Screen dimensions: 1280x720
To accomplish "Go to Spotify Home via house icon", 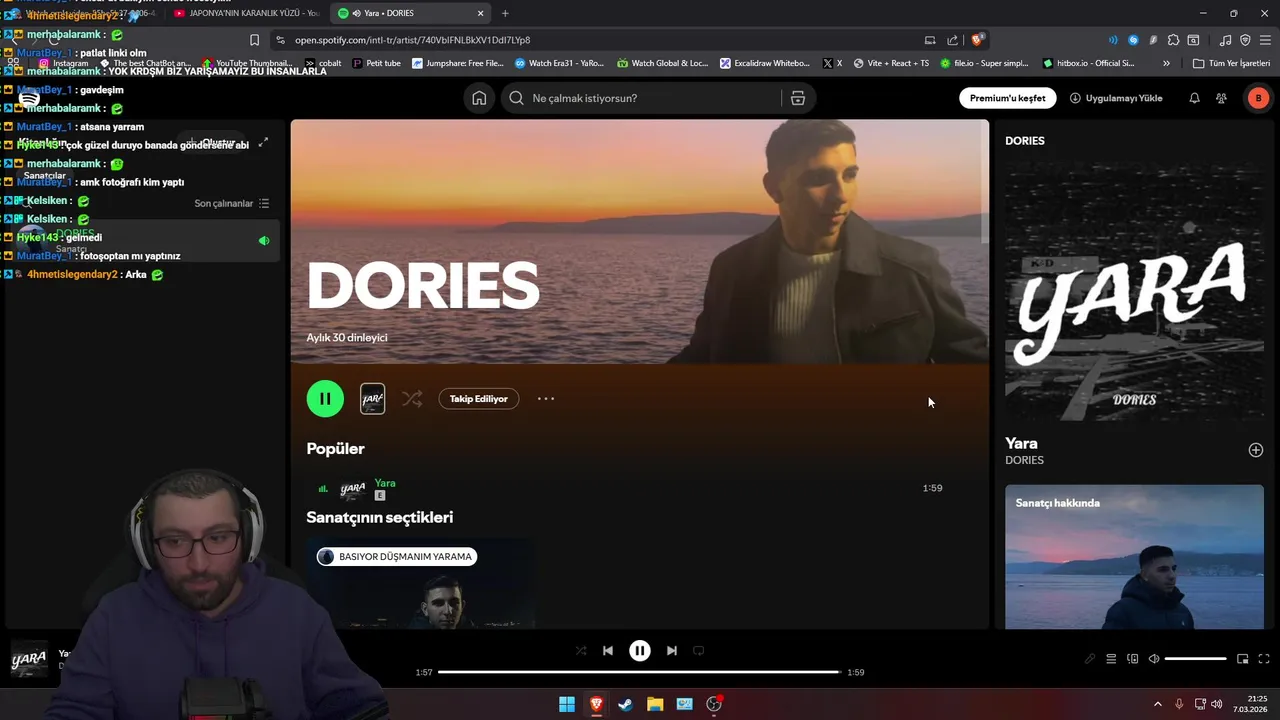I will pyautogui.click(x=479, y=98).
